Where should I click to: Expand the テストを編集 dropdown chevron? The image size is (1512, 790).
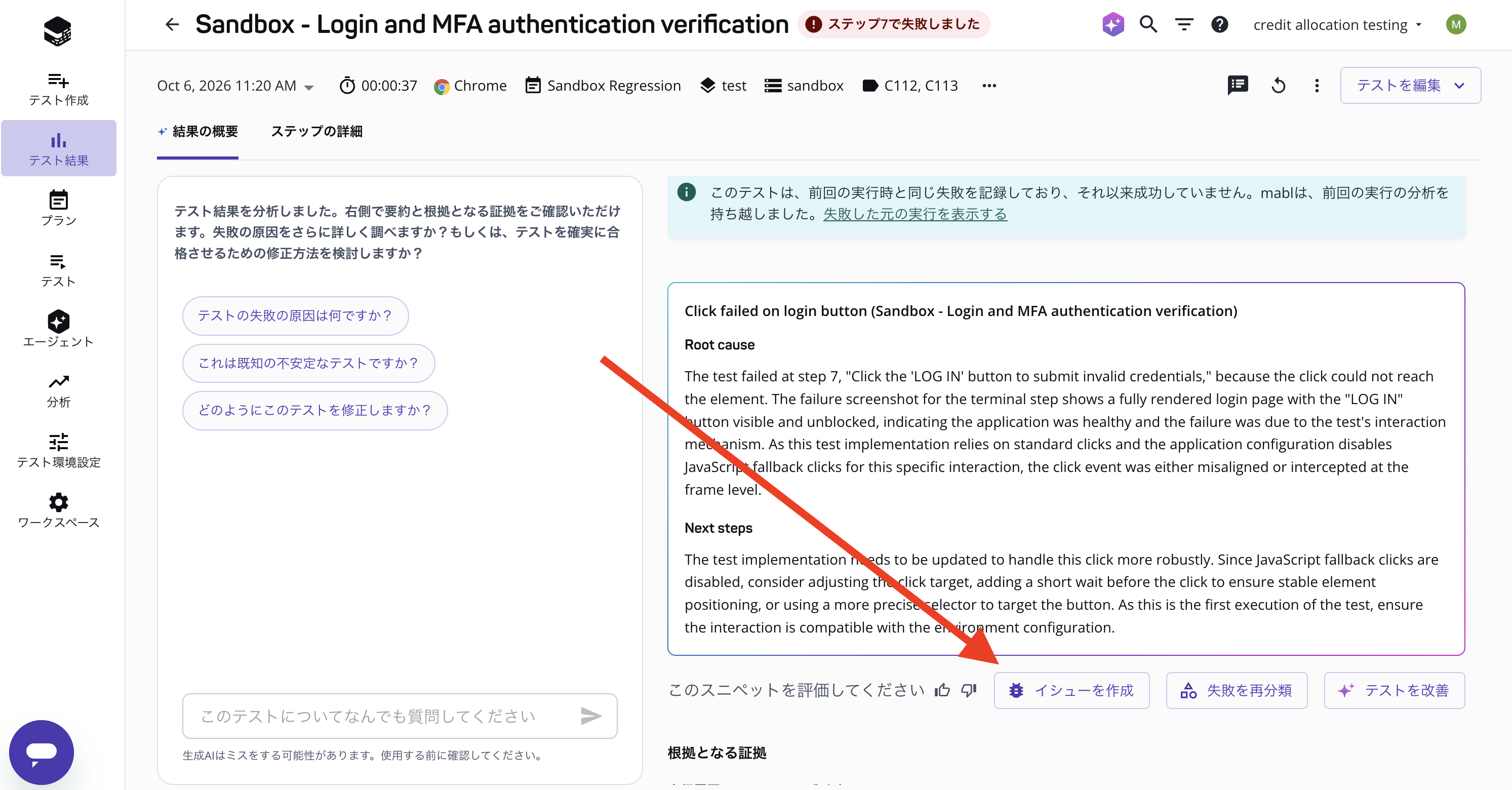[x=1460, y=86]
